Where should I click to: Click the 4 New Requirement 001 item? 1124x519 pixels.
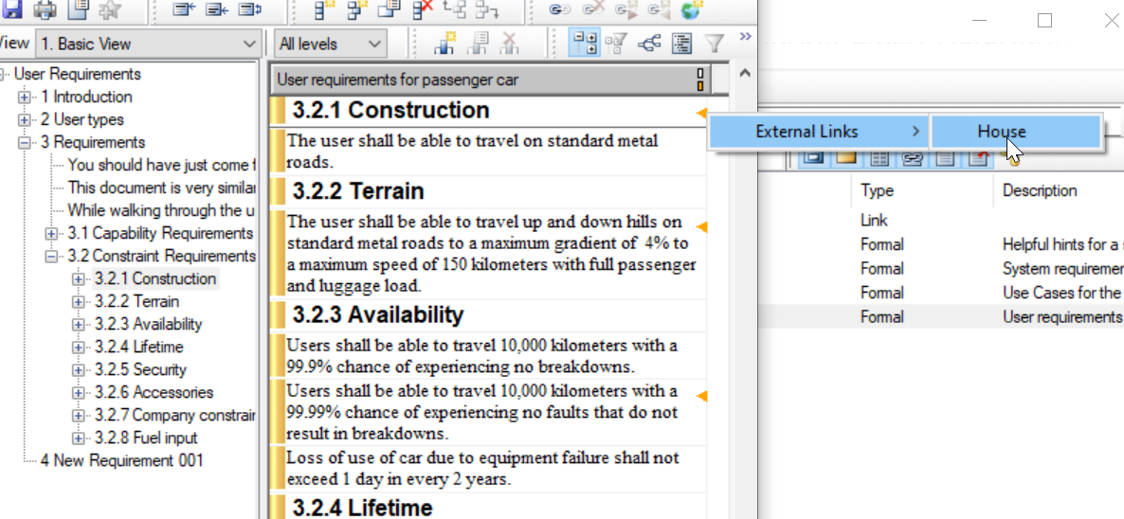click(x=121, y=461)
